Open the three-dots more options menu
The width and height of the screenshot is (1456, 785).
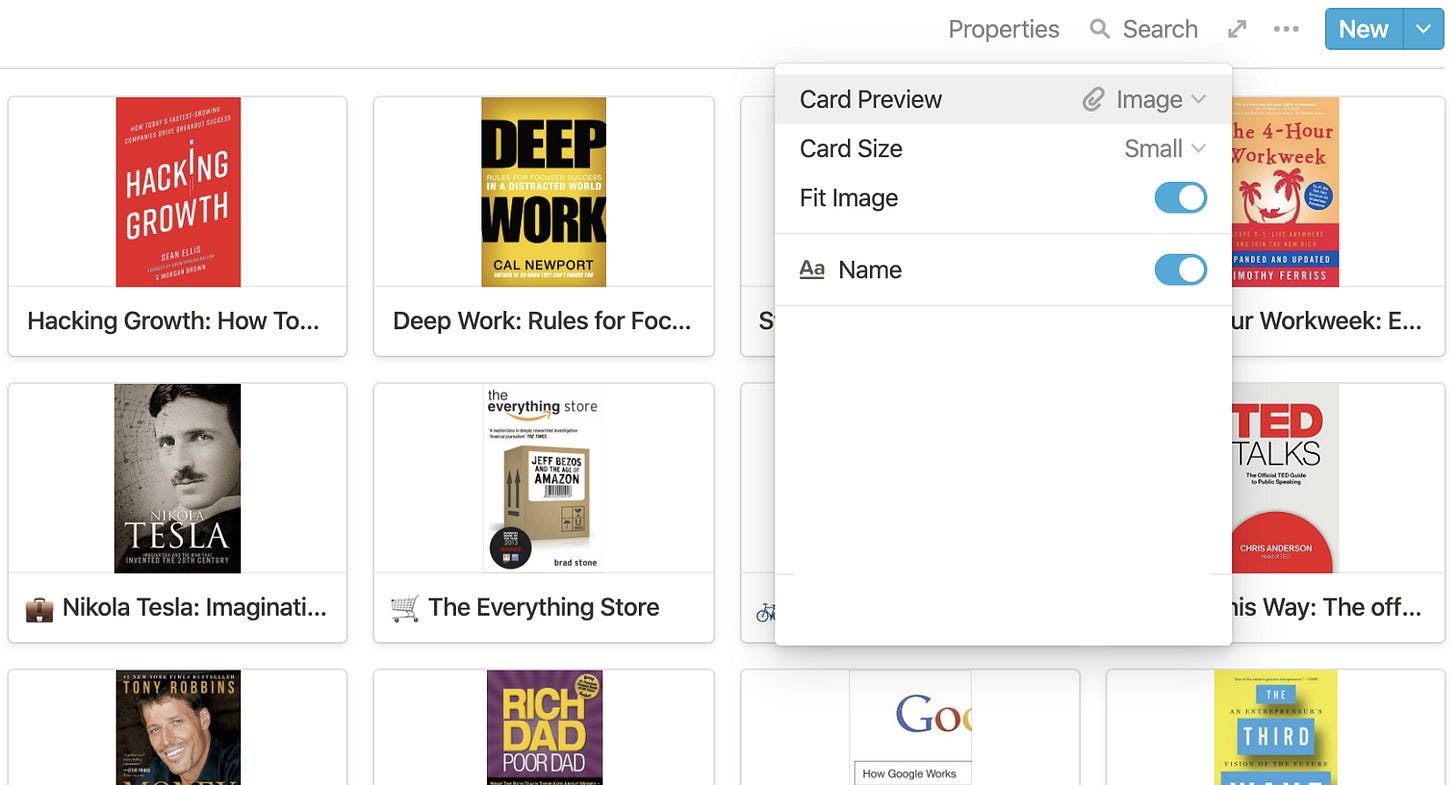click(x=1286, y=29)
